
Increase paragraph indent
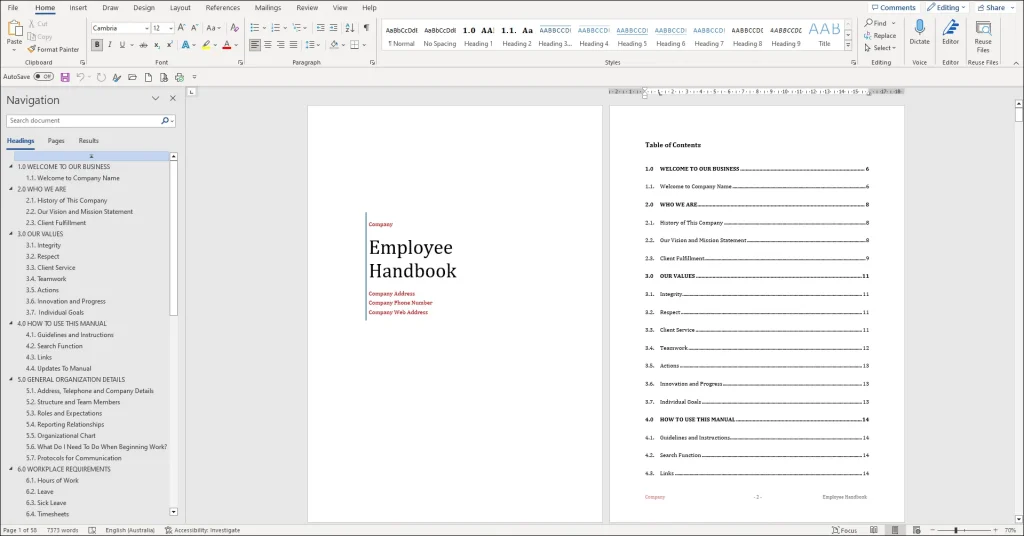click(x=333, y=28)
